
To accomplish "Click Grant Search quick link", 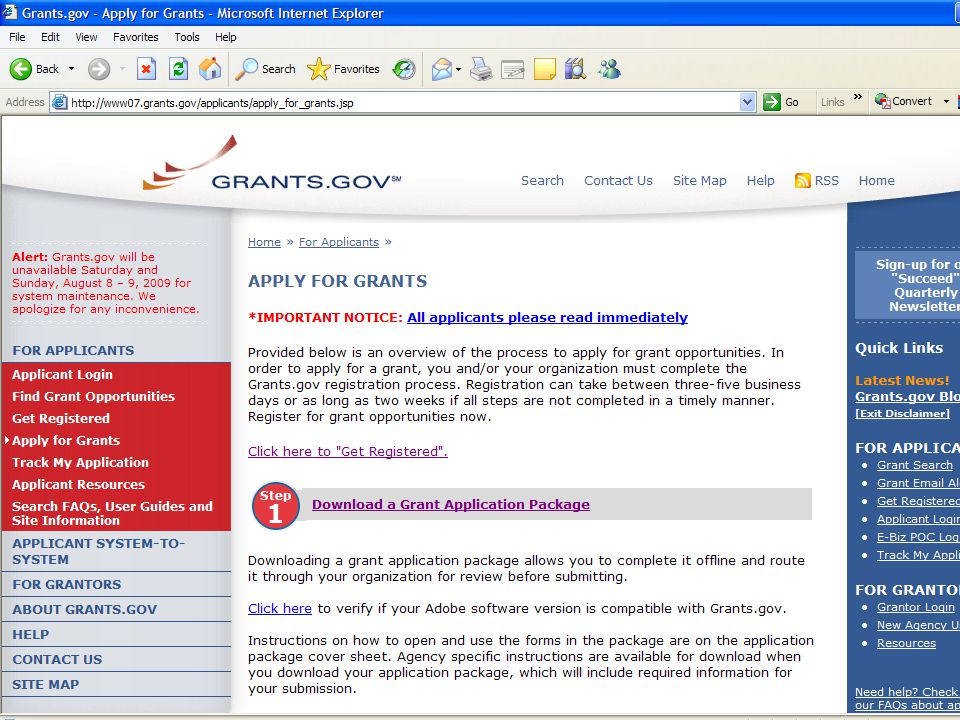I will click(915, 465).
